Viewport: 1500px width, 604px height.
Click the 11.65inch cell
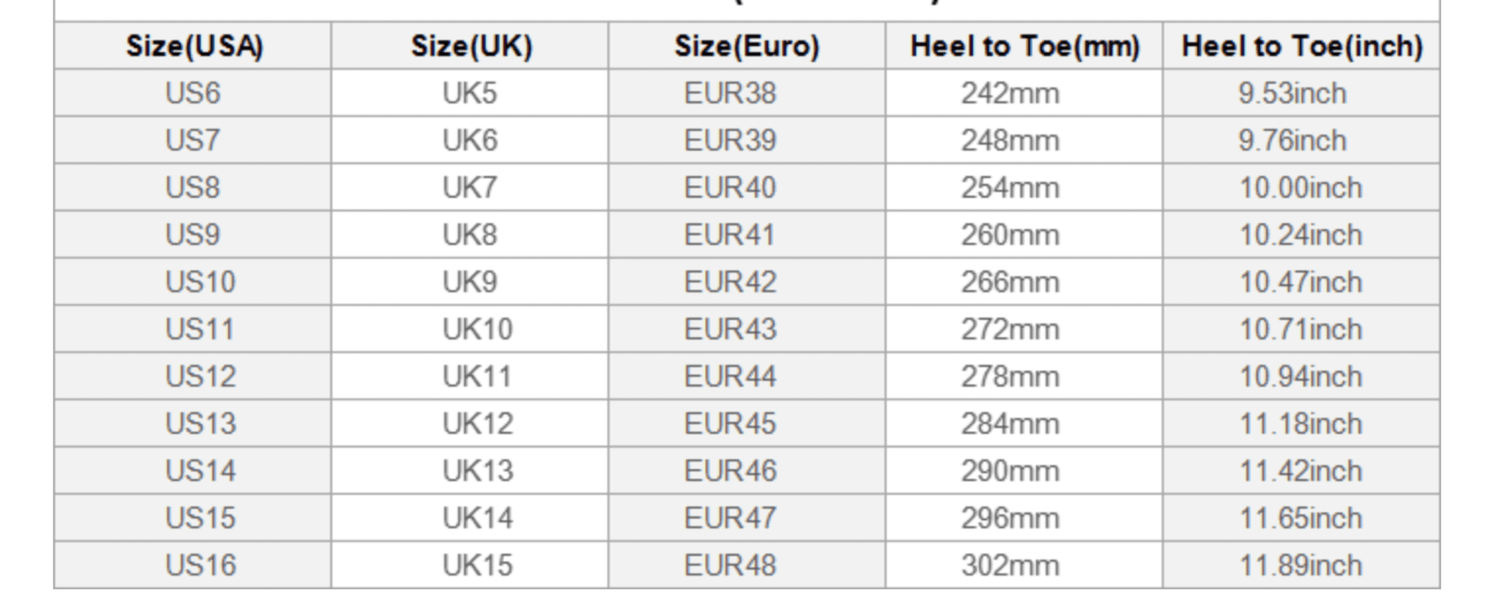coord(1301,518)
